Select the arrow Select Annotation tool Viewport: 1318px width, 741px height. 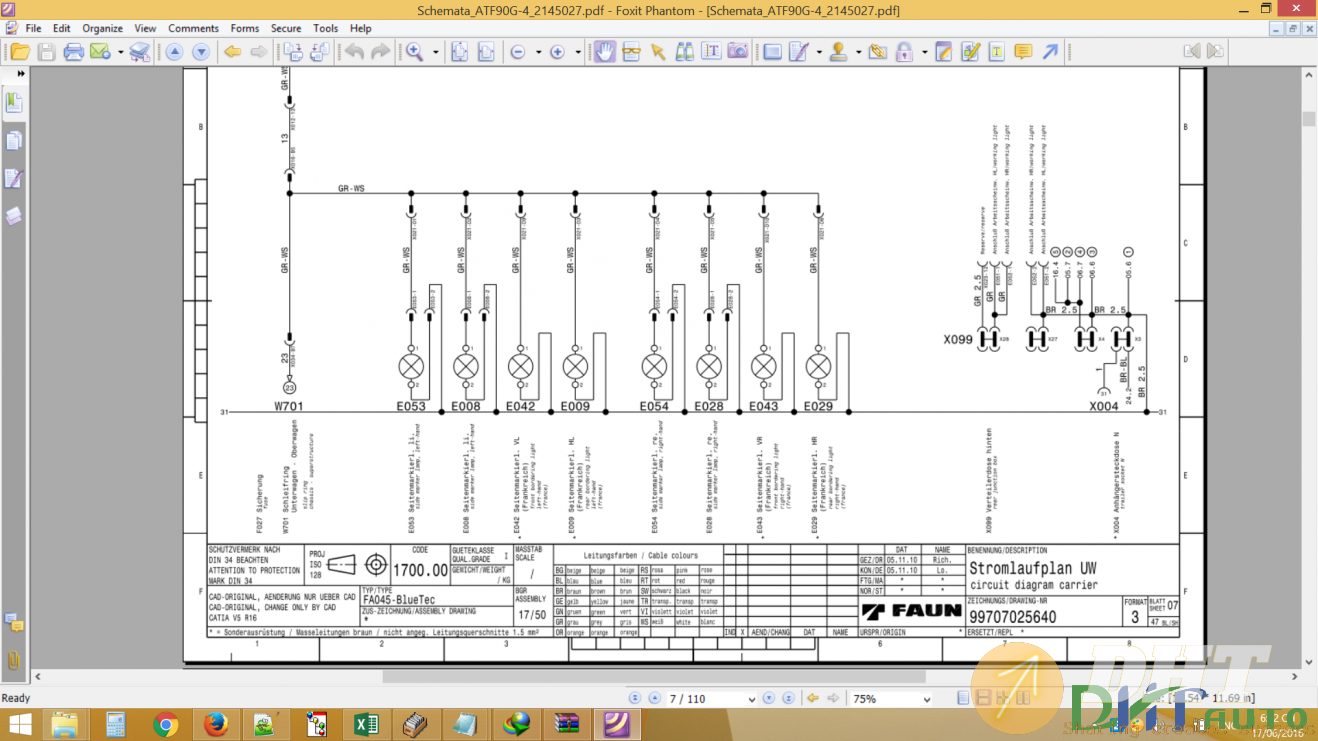coord(657,52)
